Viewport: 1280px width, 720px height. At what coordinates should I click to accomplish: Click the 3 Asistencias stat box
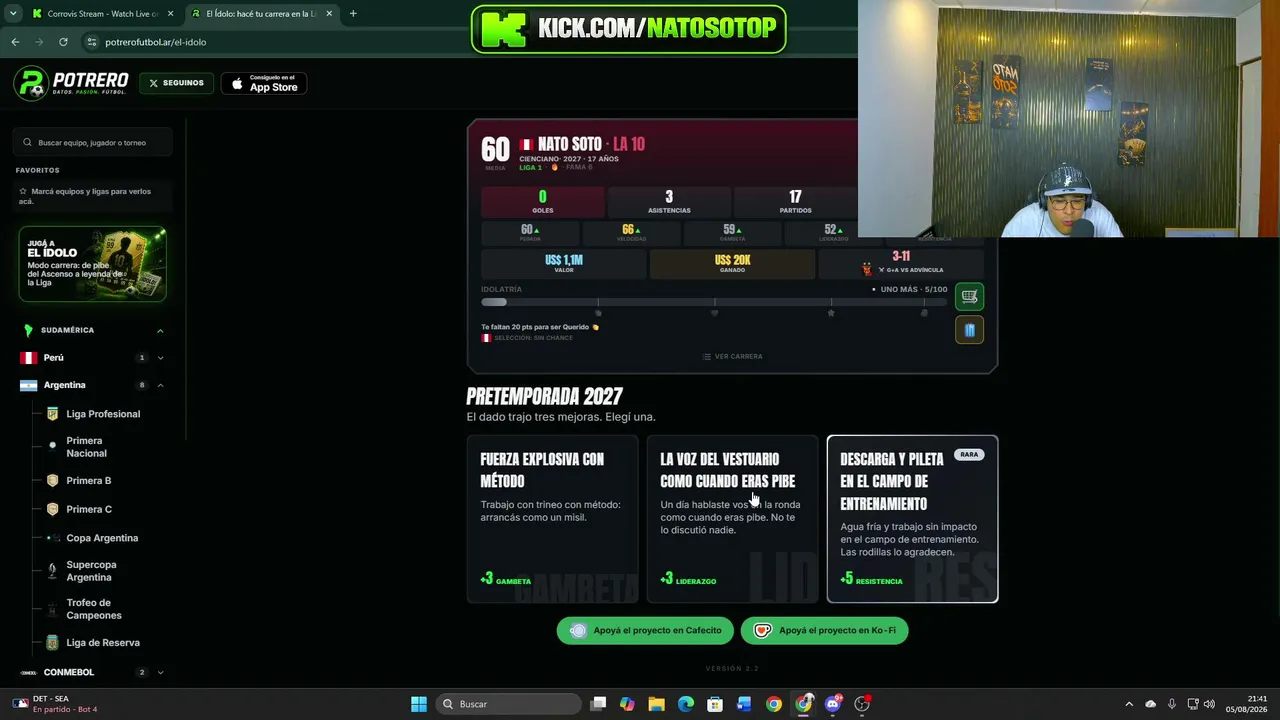point(669,201)
